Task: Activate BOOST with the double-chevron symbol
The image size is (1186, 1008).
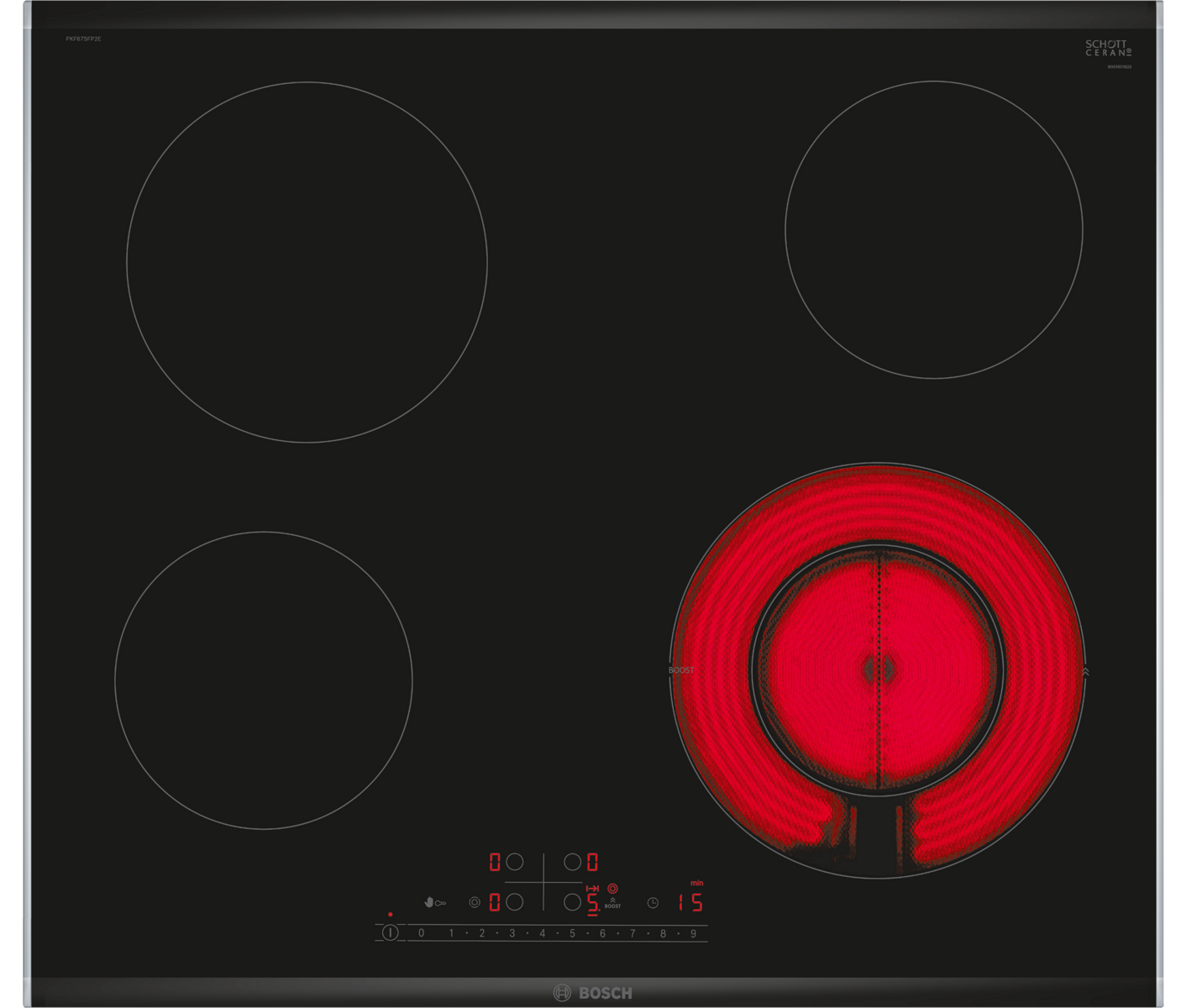Action: coord(612,902)
